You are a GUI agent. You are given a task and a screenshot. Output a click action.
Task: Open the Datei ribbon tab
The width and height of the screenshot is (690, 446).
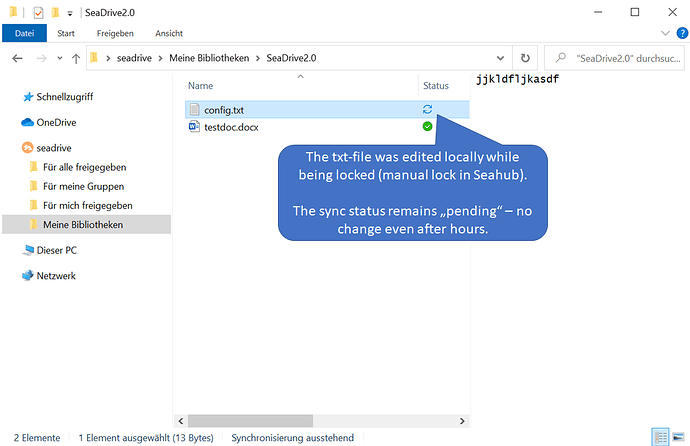coord(24,33)
